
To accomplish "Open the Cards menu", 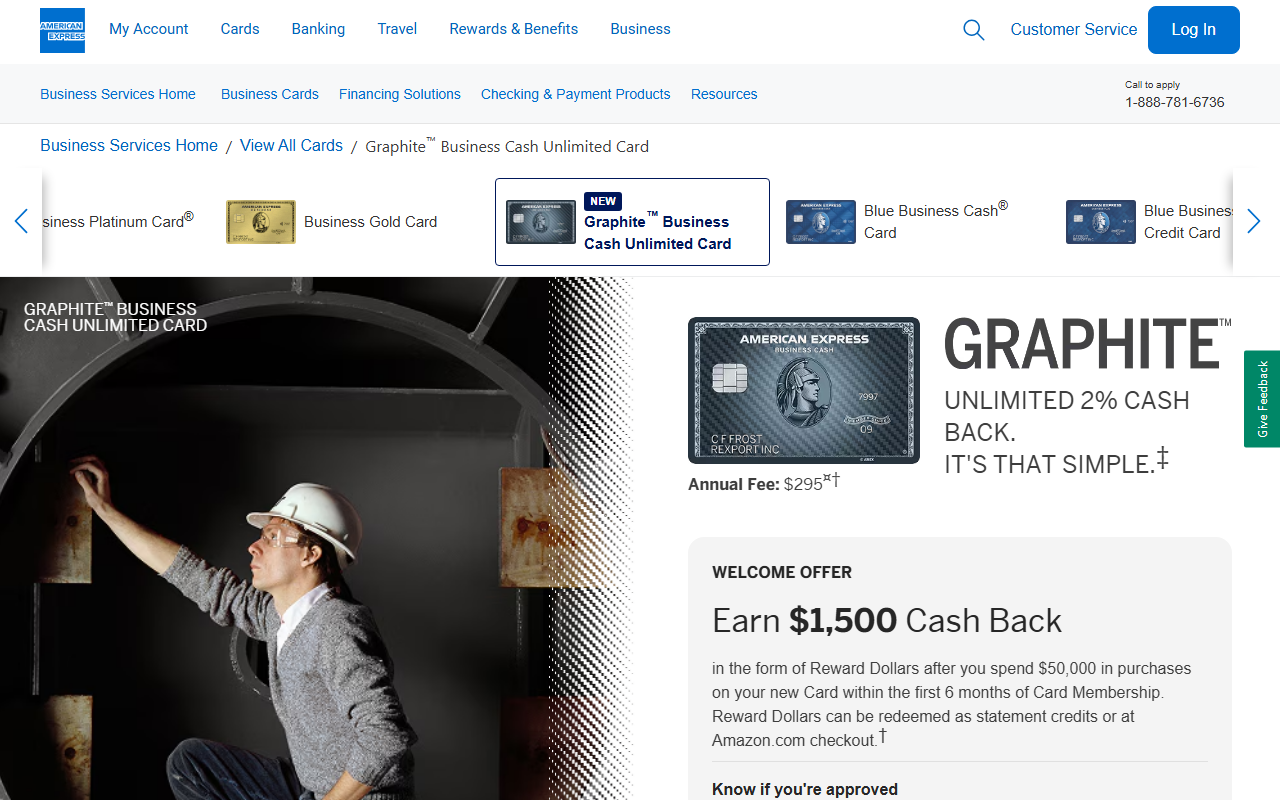I will [x=240, y=29].
